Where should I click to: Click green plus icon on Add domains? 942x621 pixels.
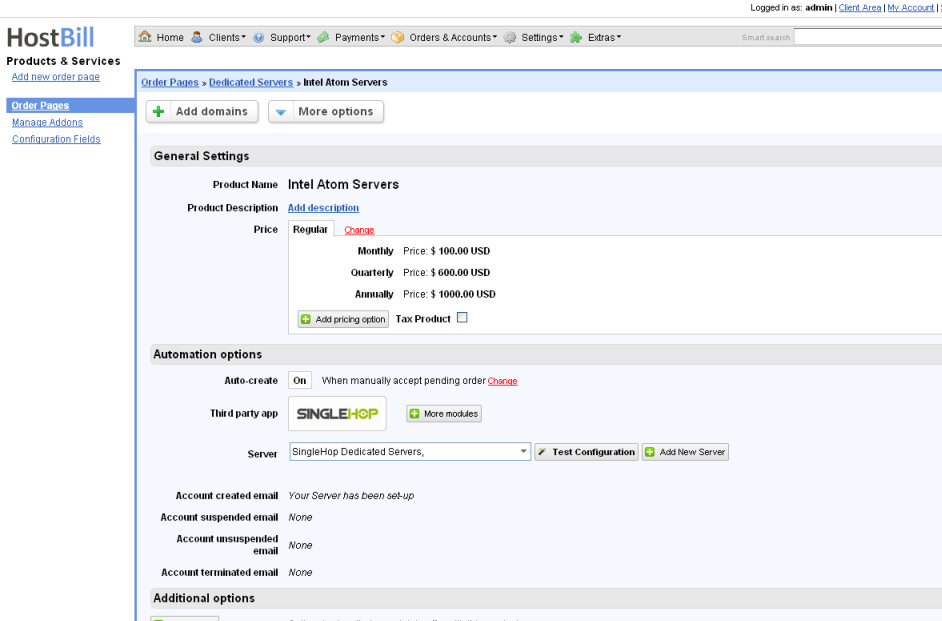point(159,111)
